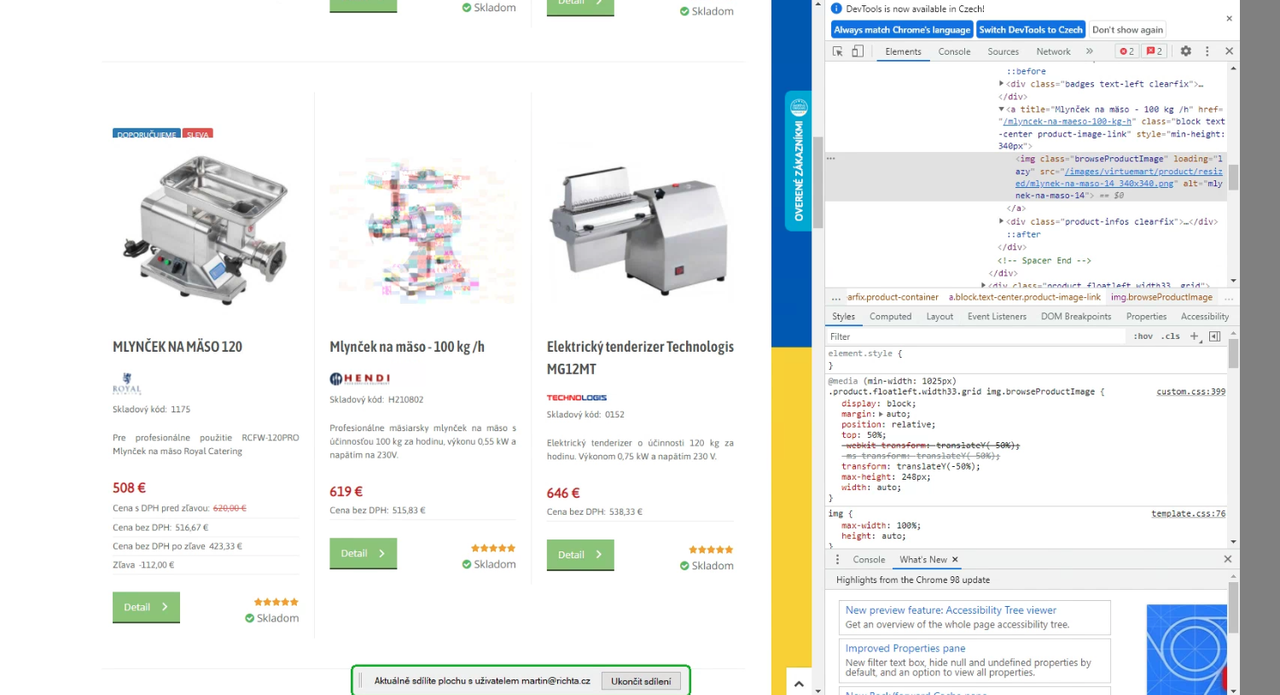The height and width of the screenshot is (695, 1280).
Task: Expand the margin shorthand property triangle
Action: coord(880,413)
